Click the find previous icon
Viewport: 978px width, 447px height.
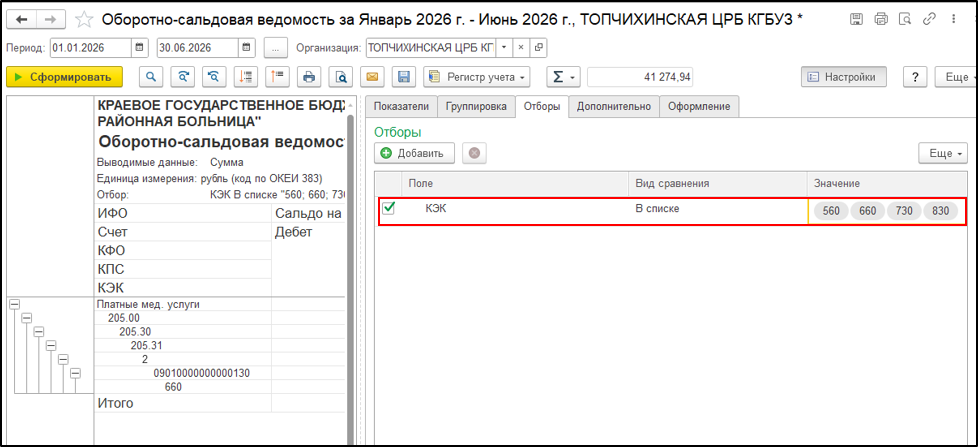click(215, 77)
